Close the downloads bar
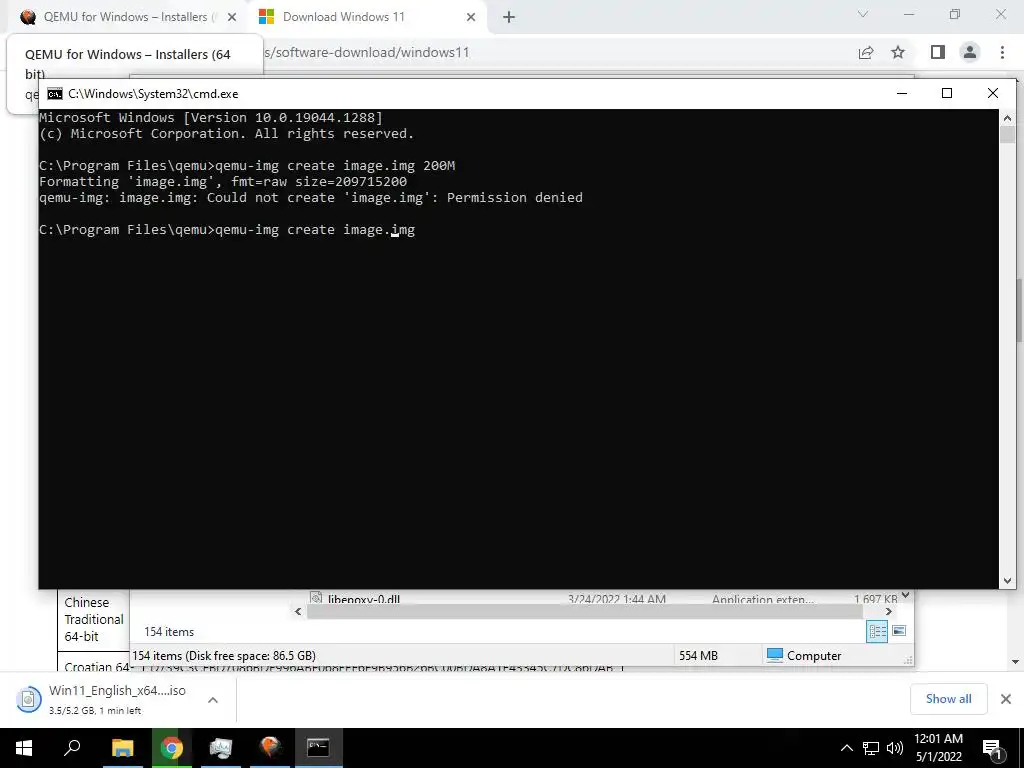This screenshot has height=768, width=1024. click(1006, 699)
